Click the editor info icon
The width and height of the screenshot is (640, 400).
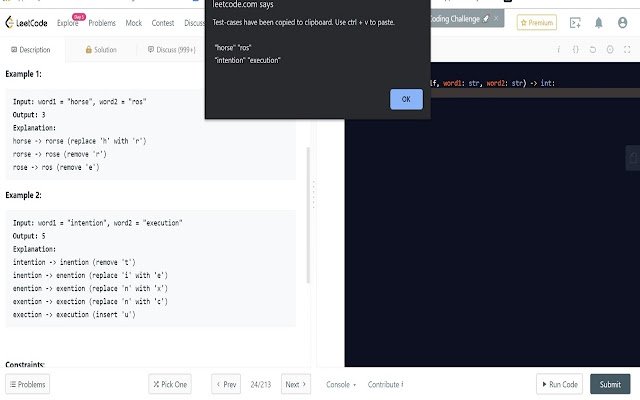click(x=558, y=50)
